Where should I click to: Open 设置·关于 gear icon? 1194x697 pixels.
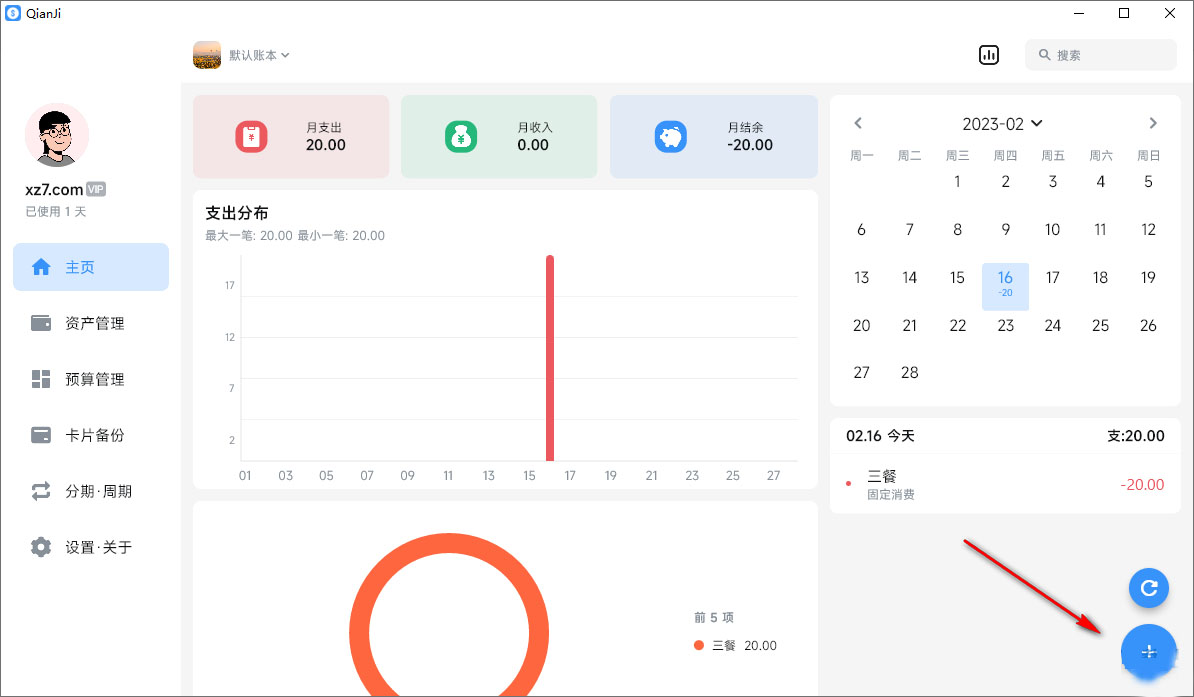click(41, 547)
